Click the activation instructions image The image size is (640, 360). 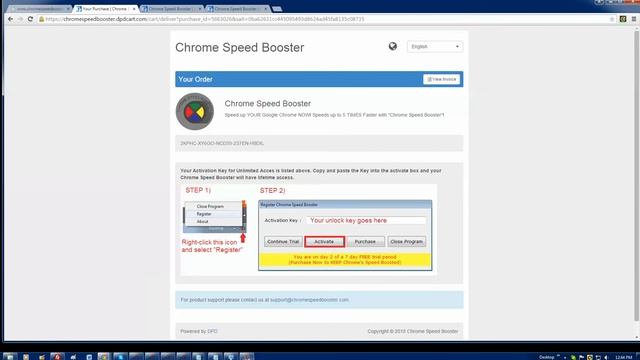(x=309, y=230)
